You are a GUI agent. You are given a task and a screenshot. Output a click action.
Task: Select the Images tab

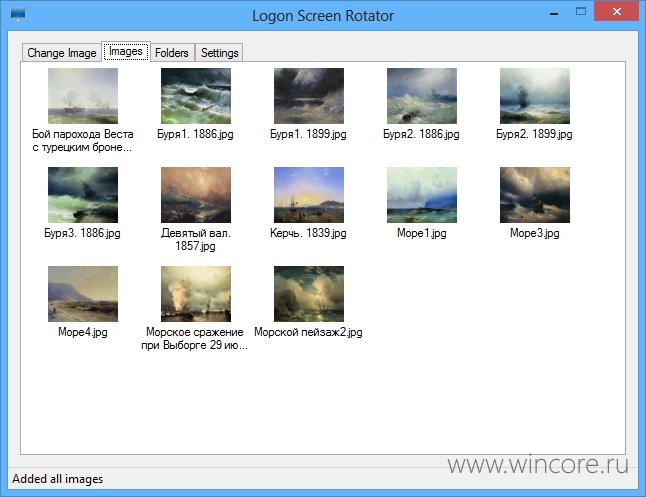tap(126, 52)
